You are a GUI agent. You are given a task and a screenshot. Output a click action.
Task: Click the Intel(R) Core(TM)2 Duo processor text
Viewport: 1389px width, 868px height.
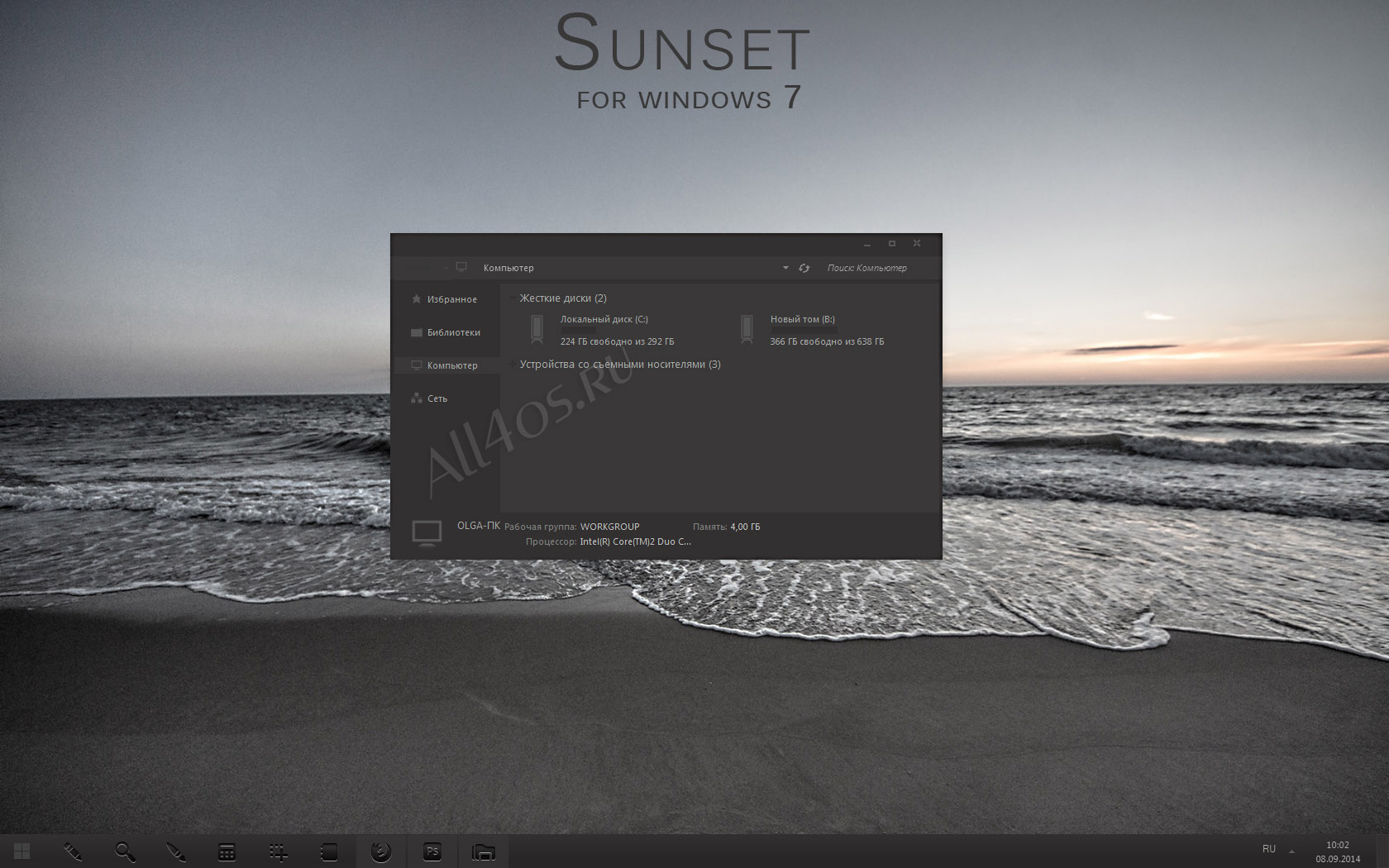635,541
